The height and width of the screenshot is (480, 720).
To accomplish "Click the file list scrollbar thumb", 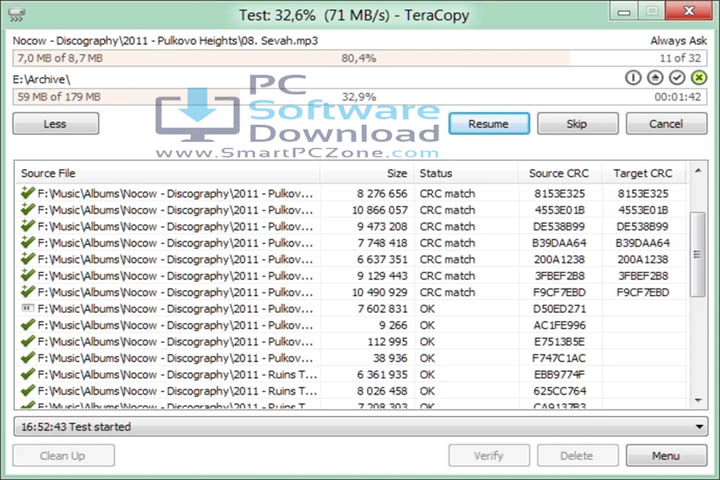I will [698, 254].
